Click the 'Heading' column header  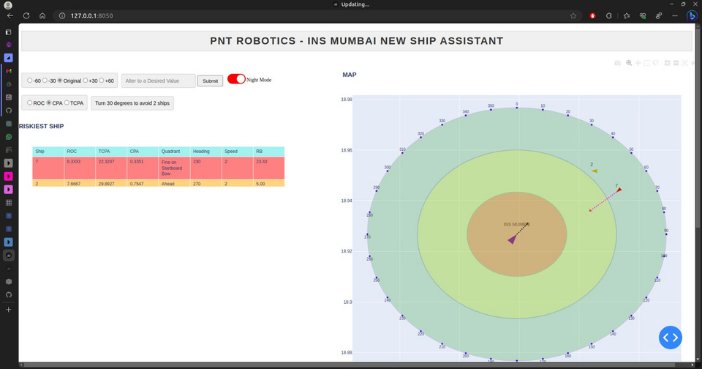point(206,152)
